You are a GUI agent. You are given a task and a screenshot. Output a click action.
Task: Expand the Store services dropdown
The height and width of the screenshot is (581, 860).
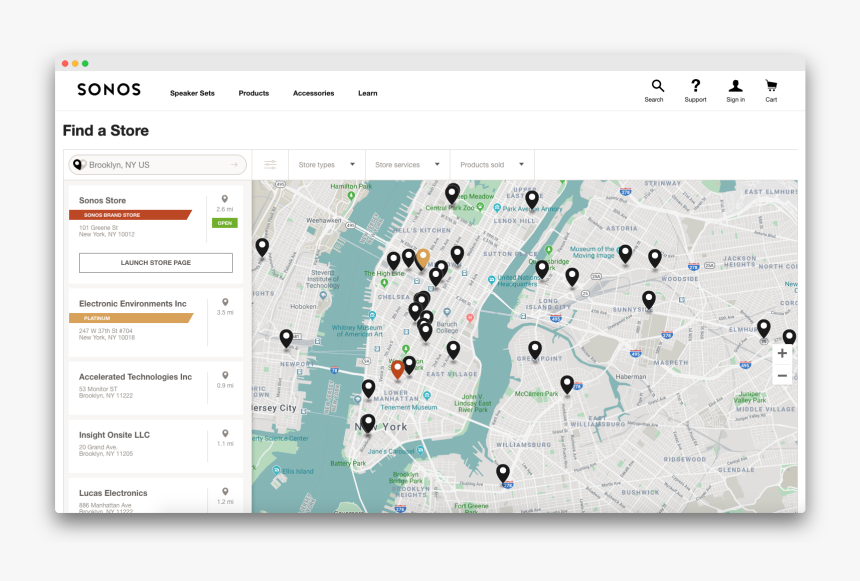408,165
